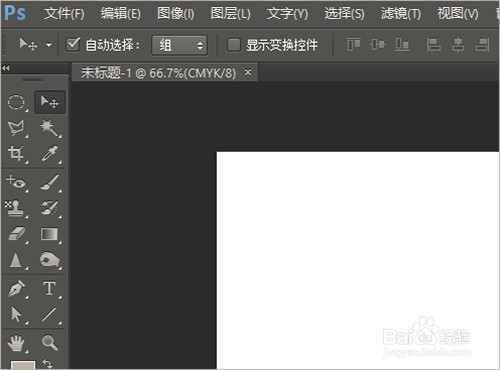The image size is (500, 370).
Task: Collapse the toolbox with double-arrow
Action: point(6,68)
